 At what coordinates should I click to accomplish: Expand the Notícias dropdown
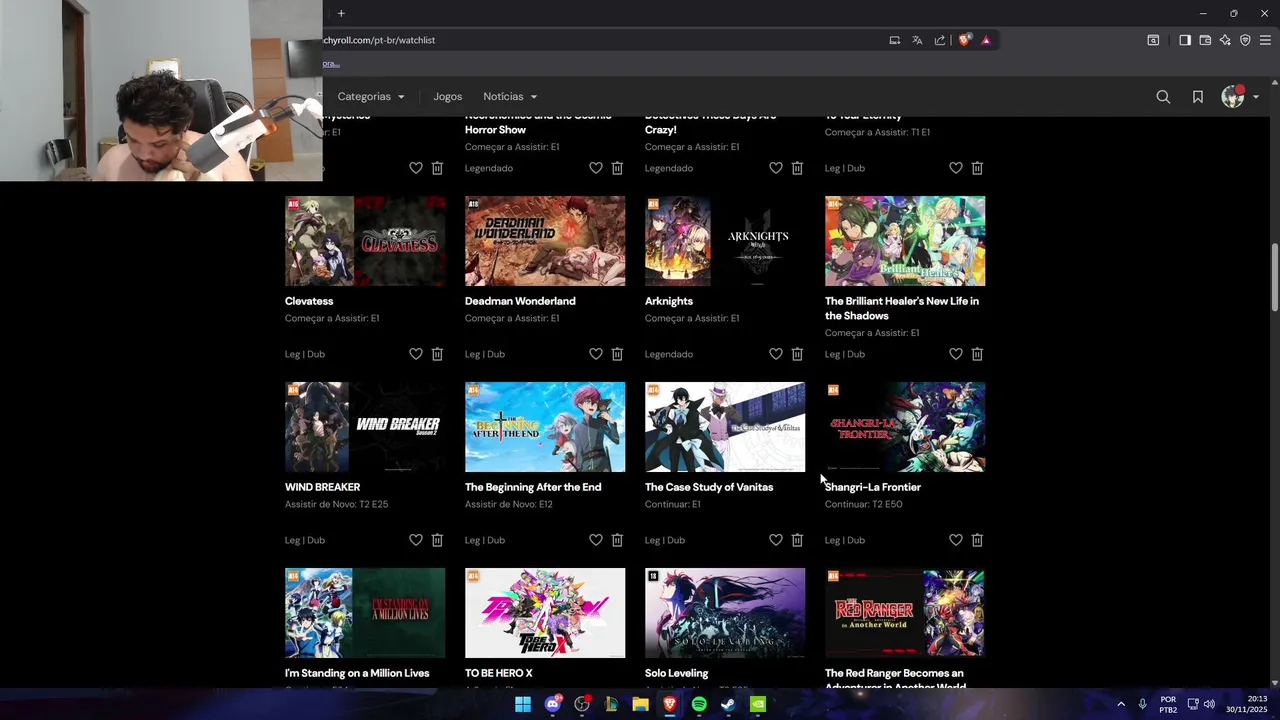(x=510, y=97)
